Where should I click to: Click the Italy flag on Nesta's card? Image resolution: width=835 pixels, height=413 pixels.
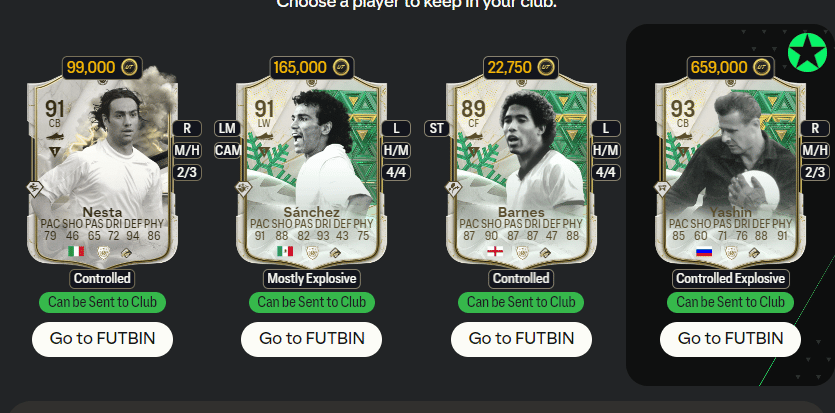[x=75, y=251]
